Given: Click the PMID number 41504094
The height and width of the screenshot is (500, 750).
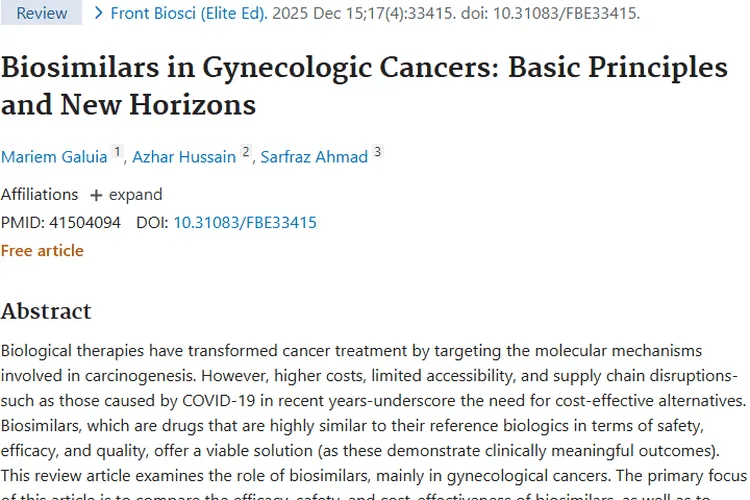Looking at the screenshot, I should tap(85, 223).
